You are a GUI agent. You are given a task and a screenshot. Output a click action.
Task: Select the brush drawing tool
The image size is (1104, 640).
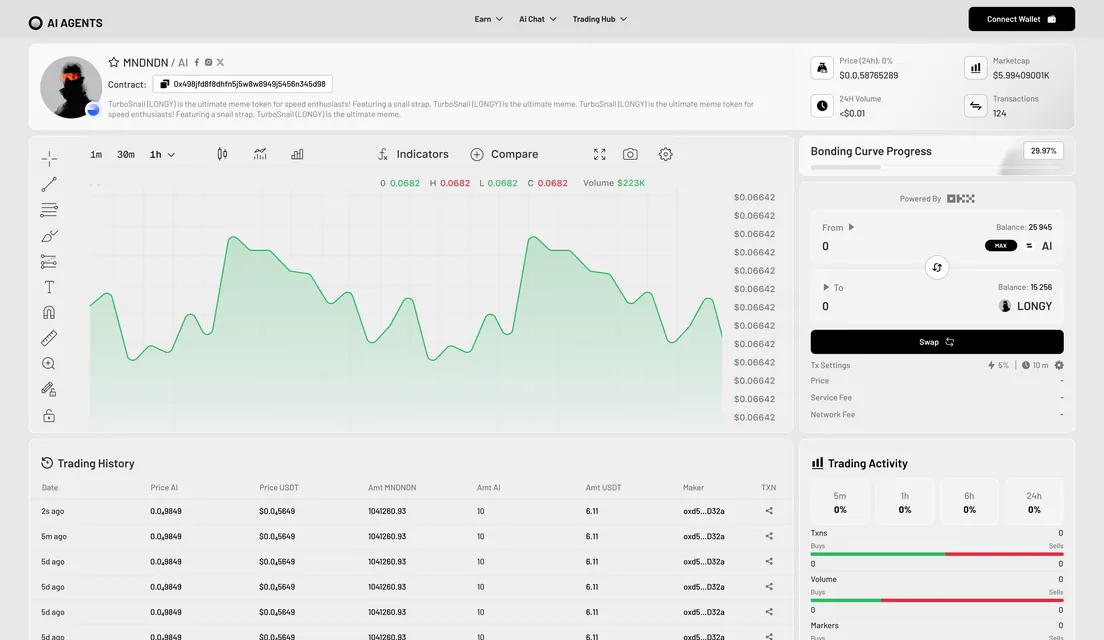coord(49,236)
